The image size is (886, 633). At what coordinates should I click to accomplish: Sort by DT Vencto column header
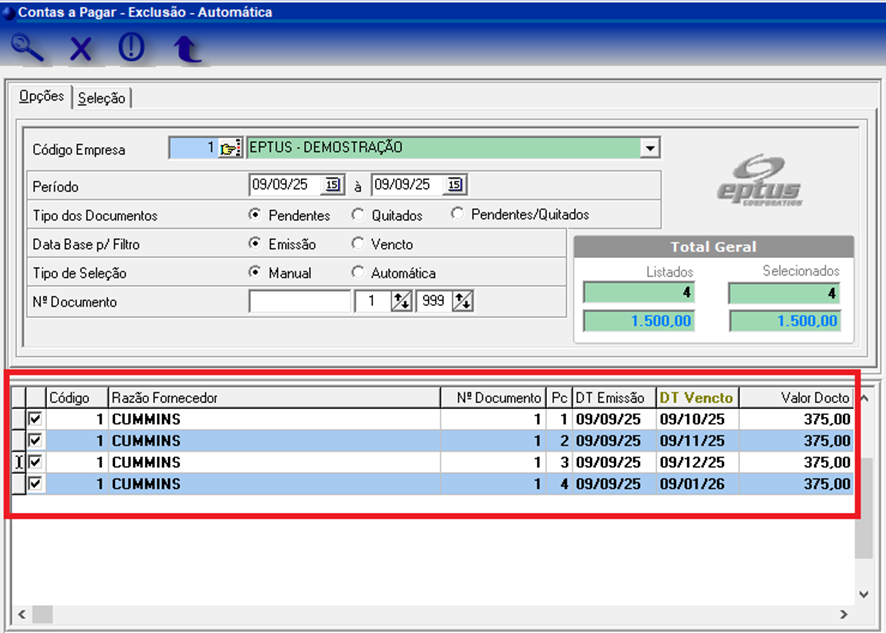pos(696,397)
